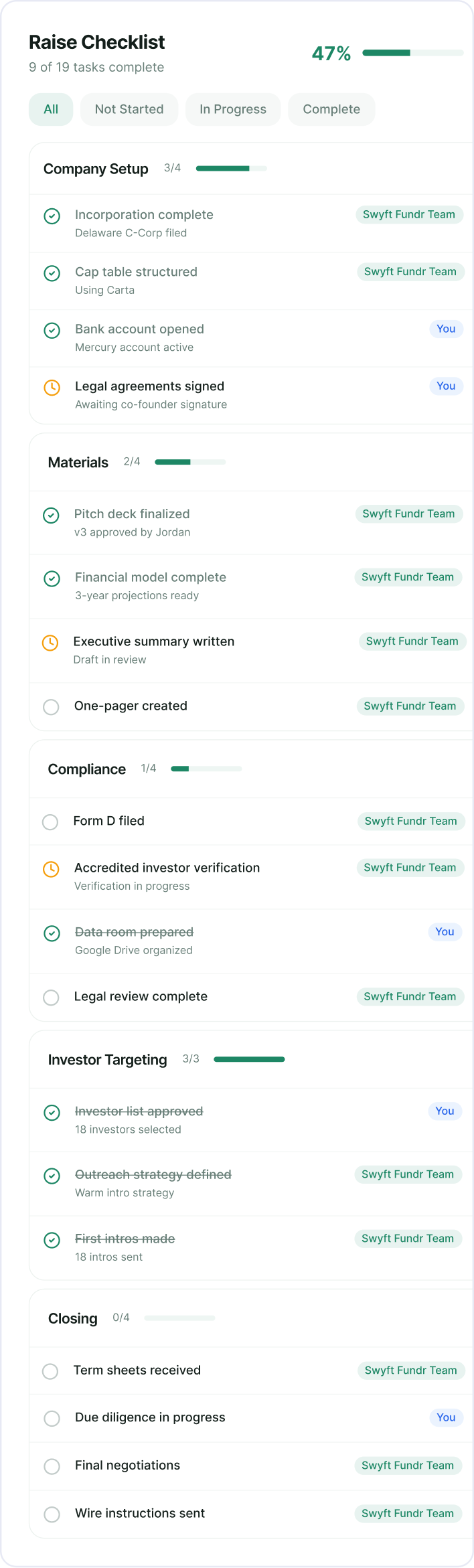Click the You badge on Bank account opened

point(446,329)
